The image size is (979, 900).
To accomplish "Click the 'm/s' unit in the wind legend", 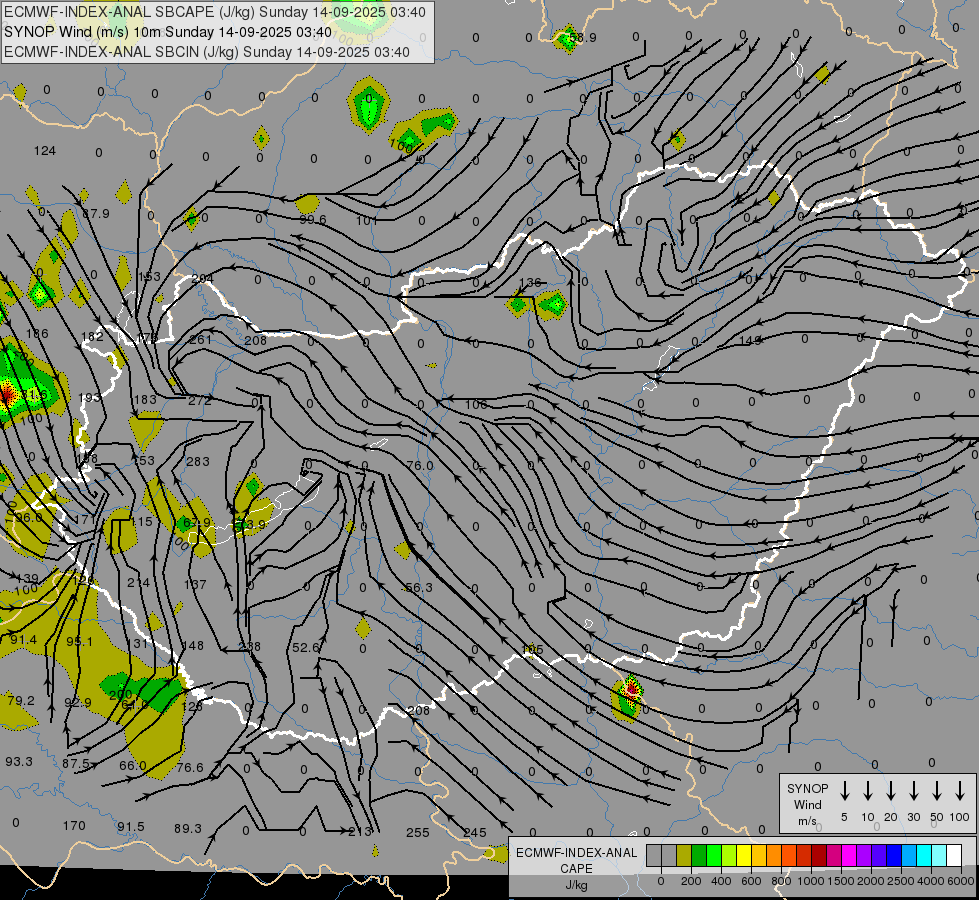I will pos(807,821).
